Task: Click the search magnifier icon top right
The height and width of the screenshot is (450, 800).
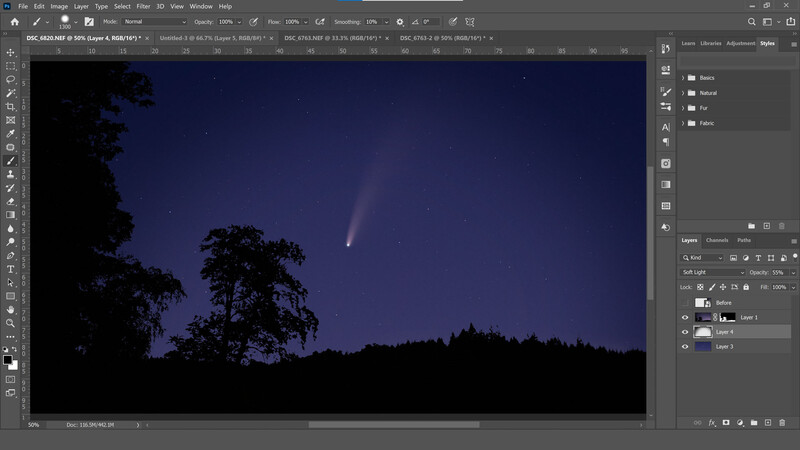Action: point(752,22)
